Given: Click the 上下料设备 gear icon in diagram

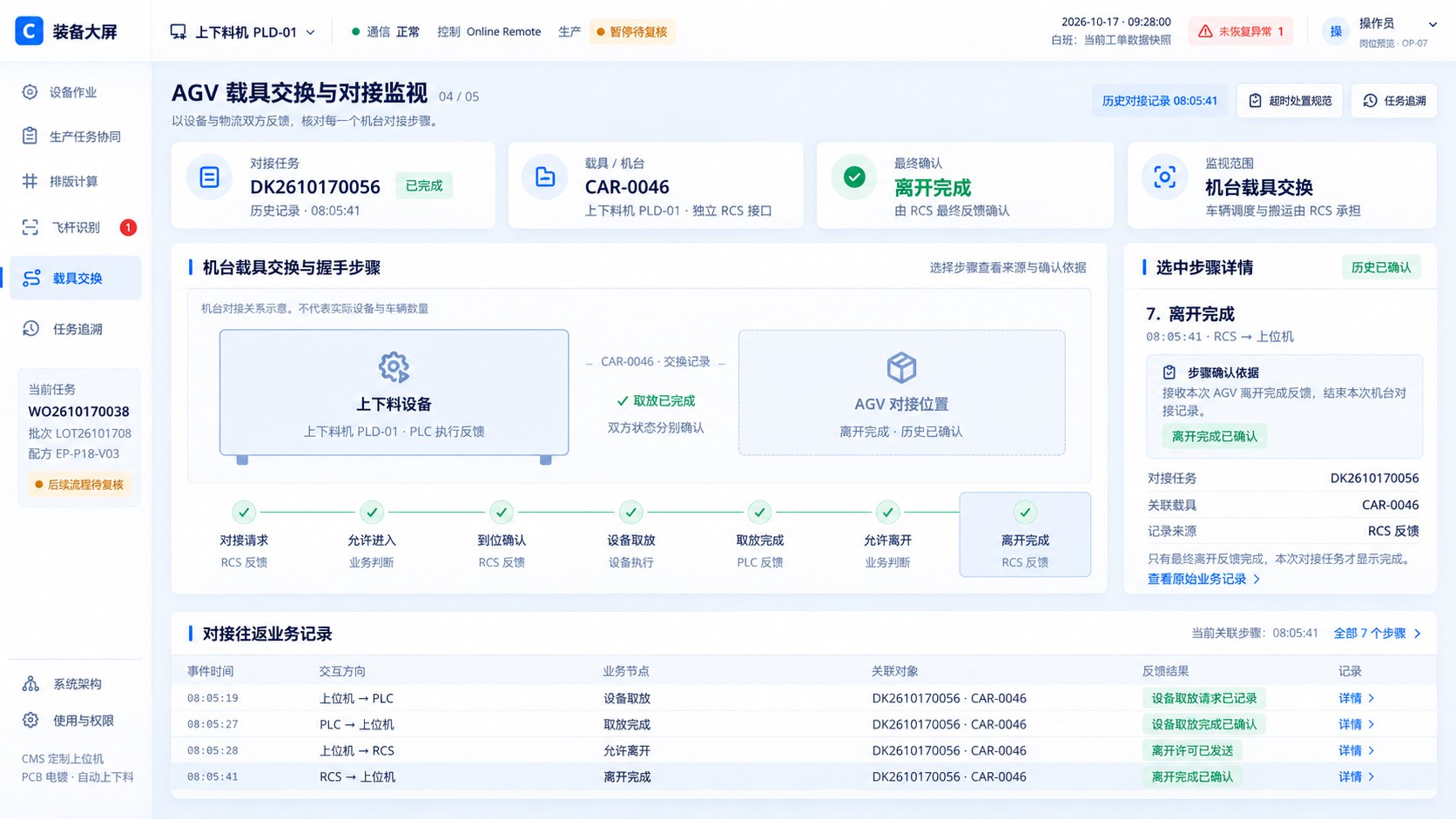Looking at the screenshot, I should pyautogui.click(x=394, y=367).
